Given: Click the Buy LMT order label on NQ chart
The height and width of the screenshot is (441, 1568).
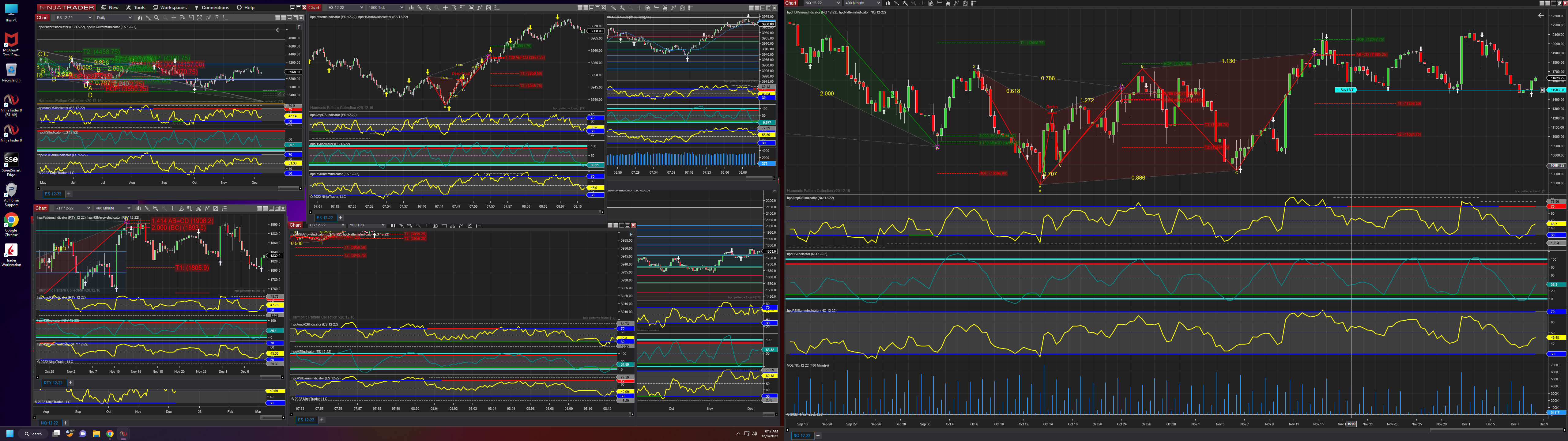Looking at the screenshot, I should coord(1345,90).
